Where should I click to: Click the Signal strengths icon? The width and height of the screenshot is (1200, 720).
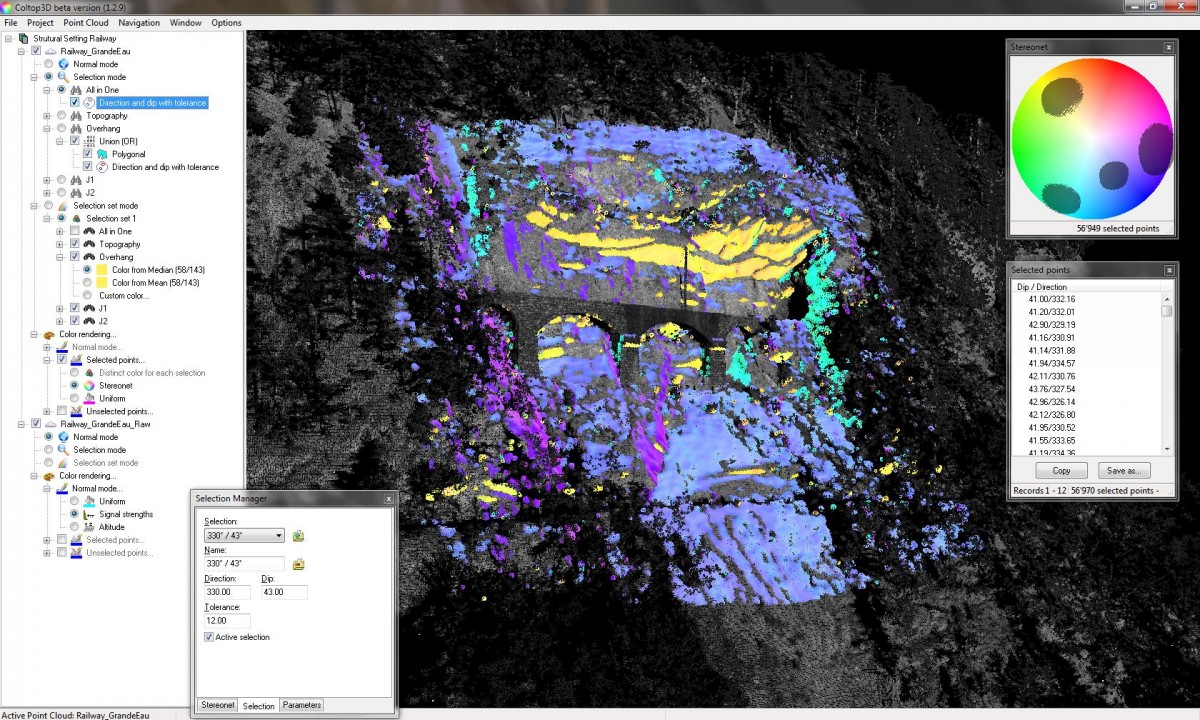coord(89,514)
